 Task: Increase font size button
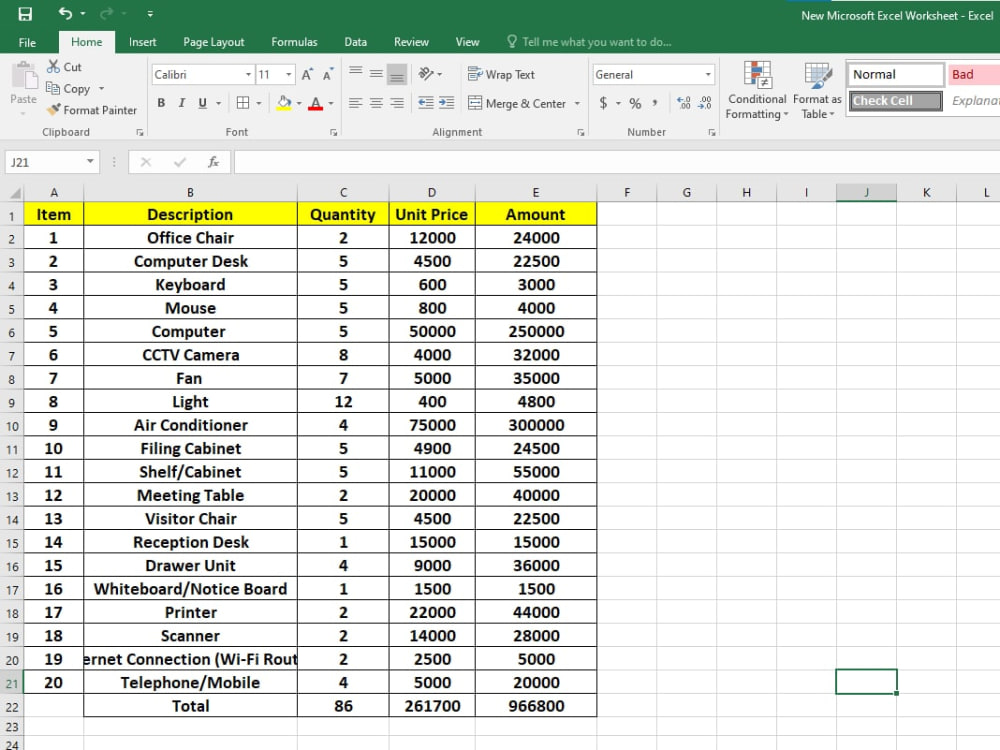pos(307,75)
